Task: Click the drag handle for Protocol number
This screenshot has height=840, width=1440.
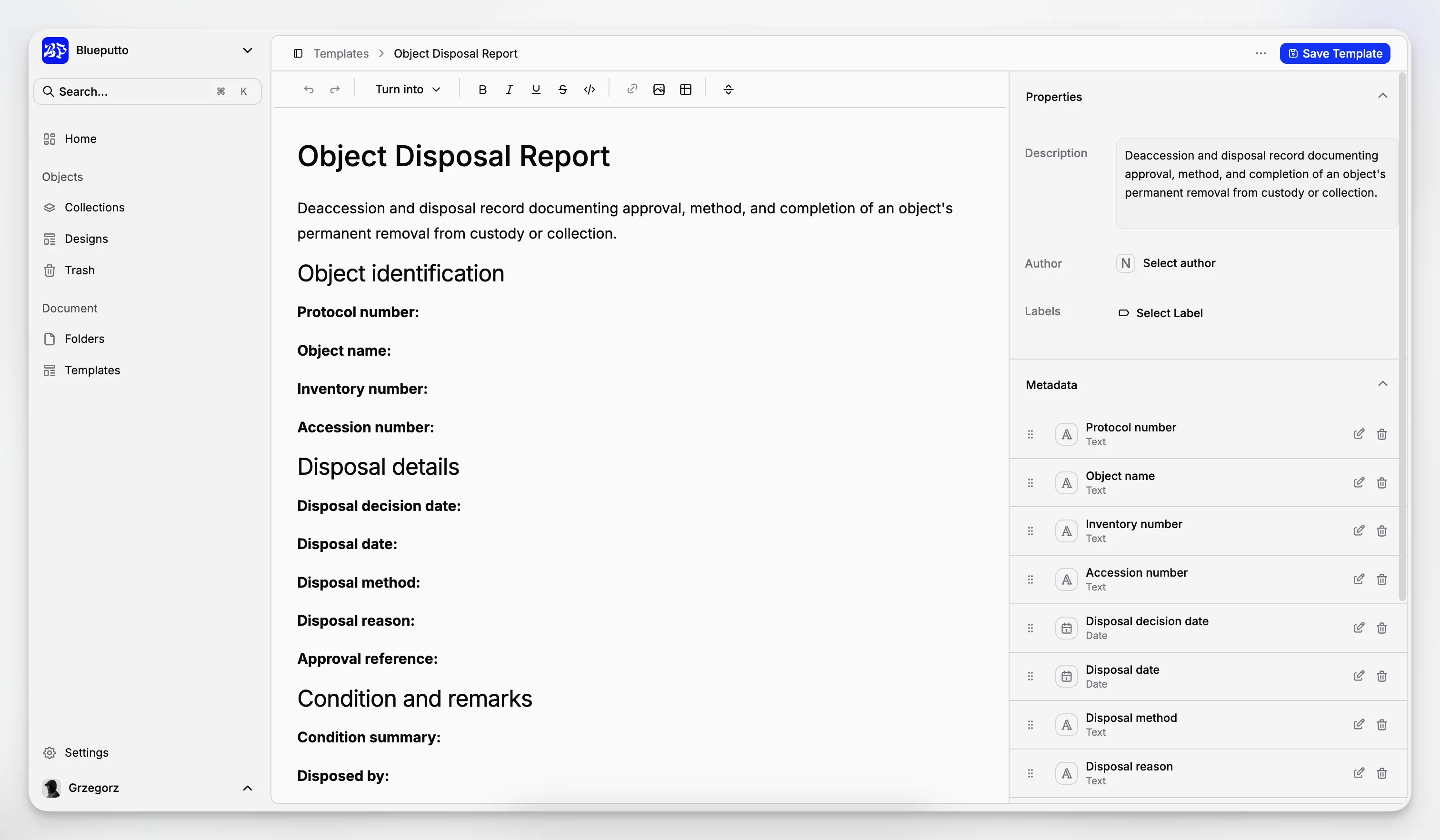Action: pos(1030,434)
